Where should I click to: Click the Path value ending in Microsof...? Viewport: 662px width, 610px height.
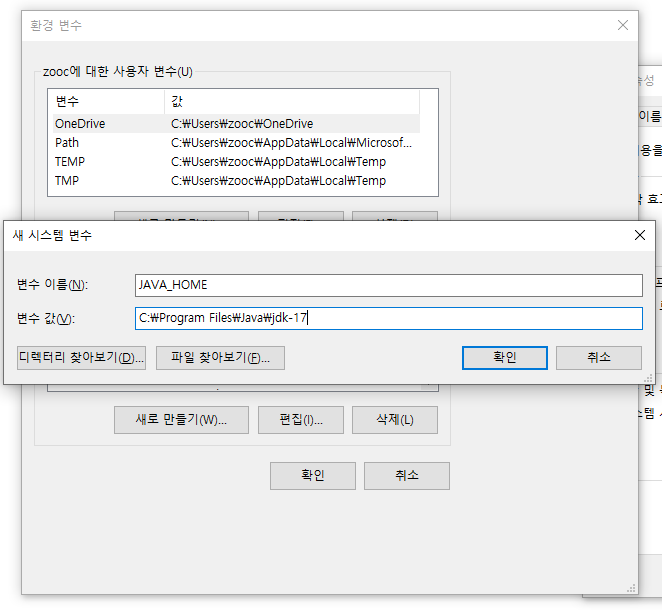(x=291, y=143)
